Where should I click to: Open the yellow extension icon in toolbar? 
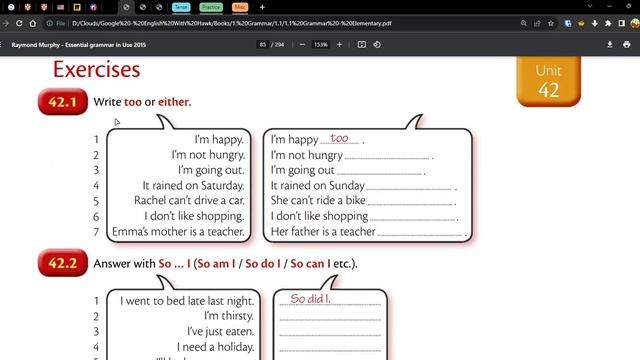[581, 23]
